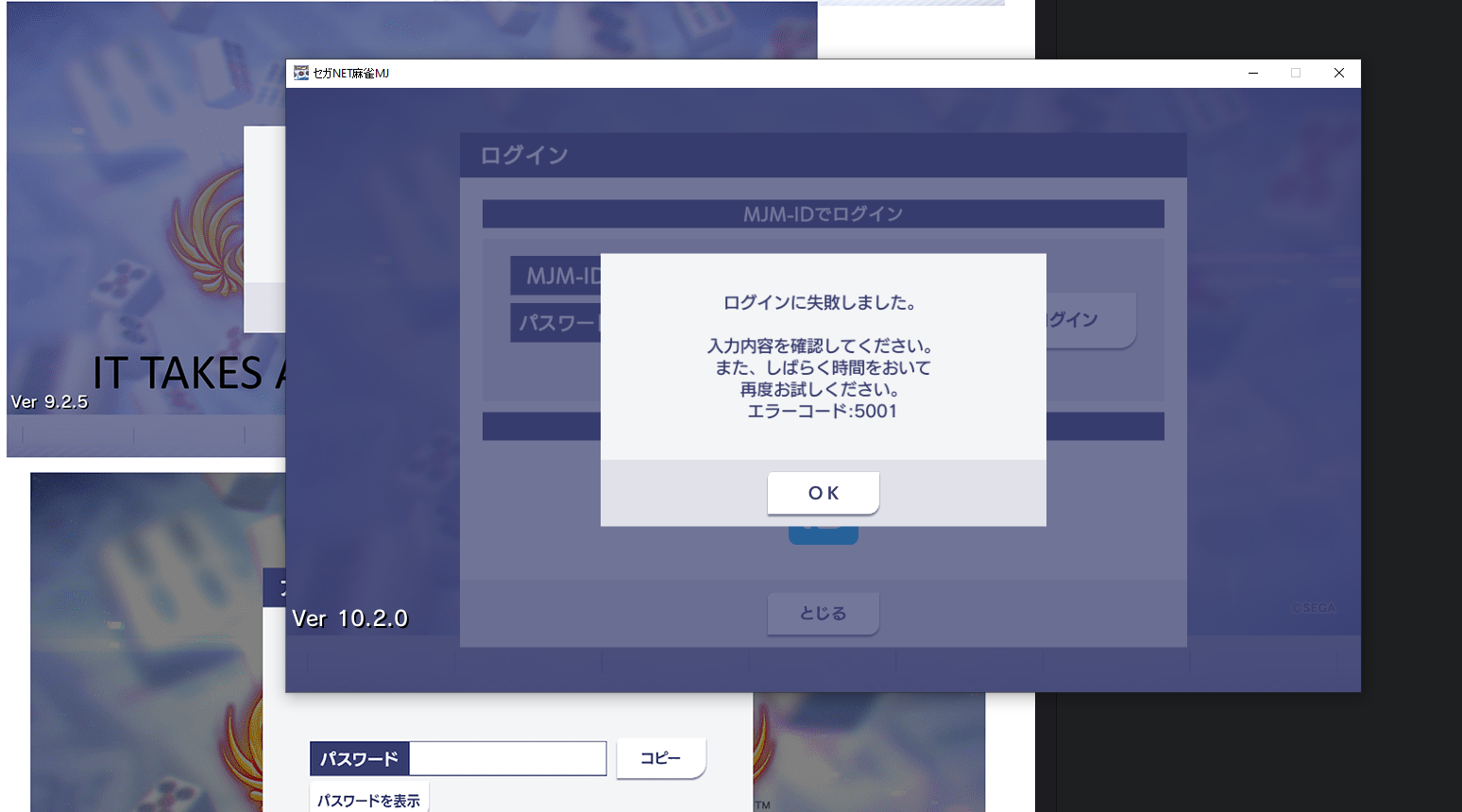The image size is (1462, 812).
Task: Click the ログインに失敗しました。 message
Action: tap(822, 303)
